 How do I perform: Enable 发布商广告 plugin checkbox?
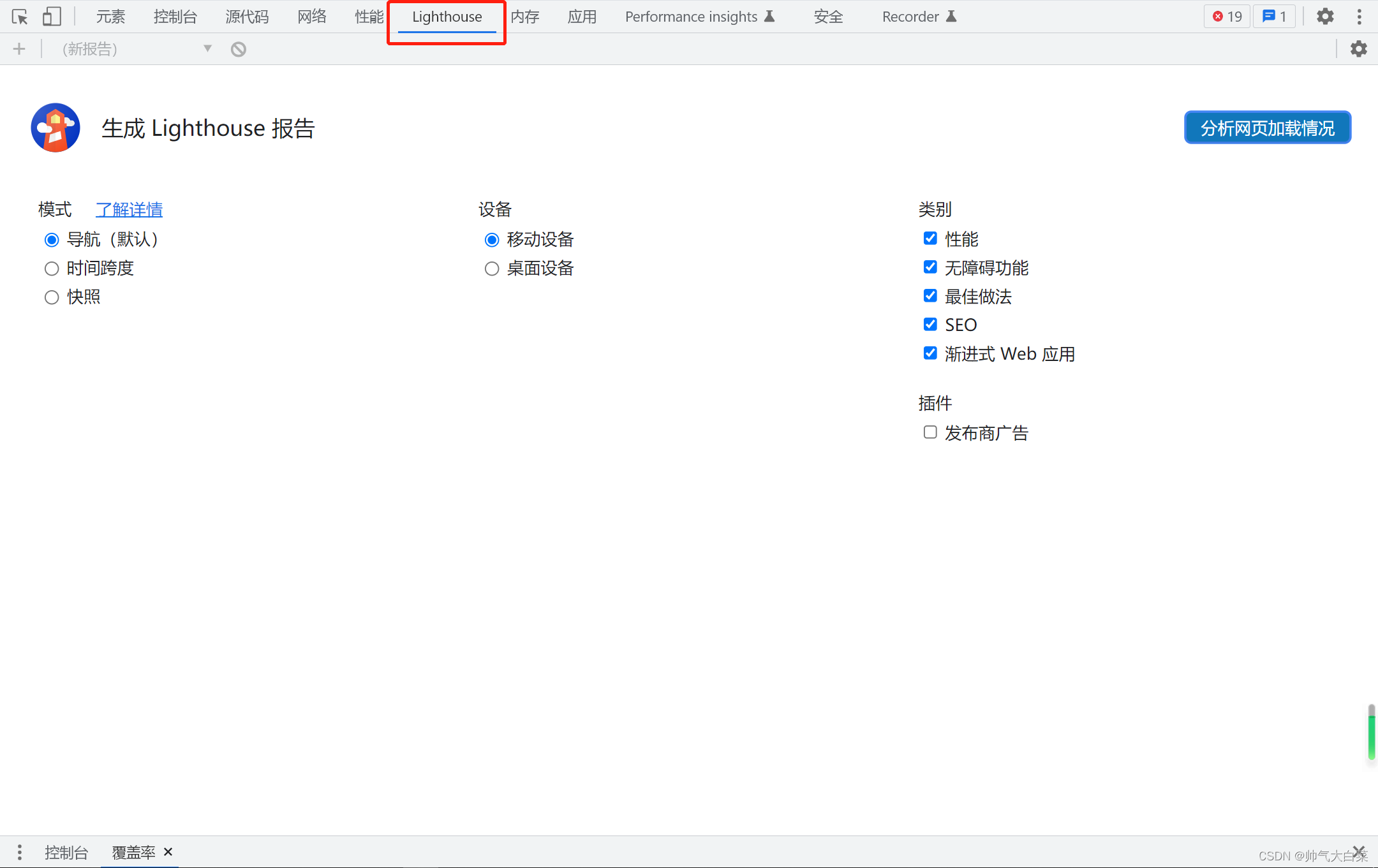[x=929, y=432]
